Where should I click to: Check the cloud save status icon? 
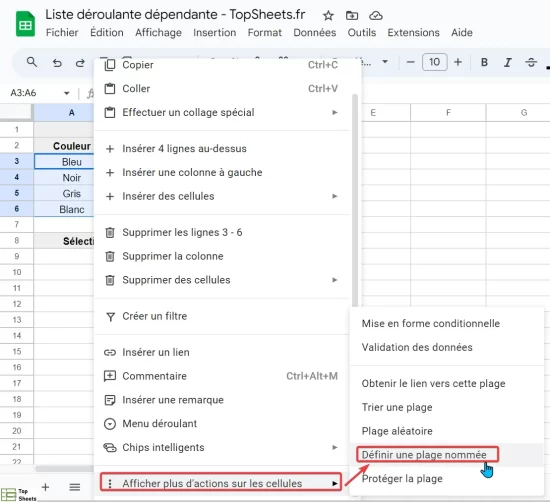tap(376, 16)
